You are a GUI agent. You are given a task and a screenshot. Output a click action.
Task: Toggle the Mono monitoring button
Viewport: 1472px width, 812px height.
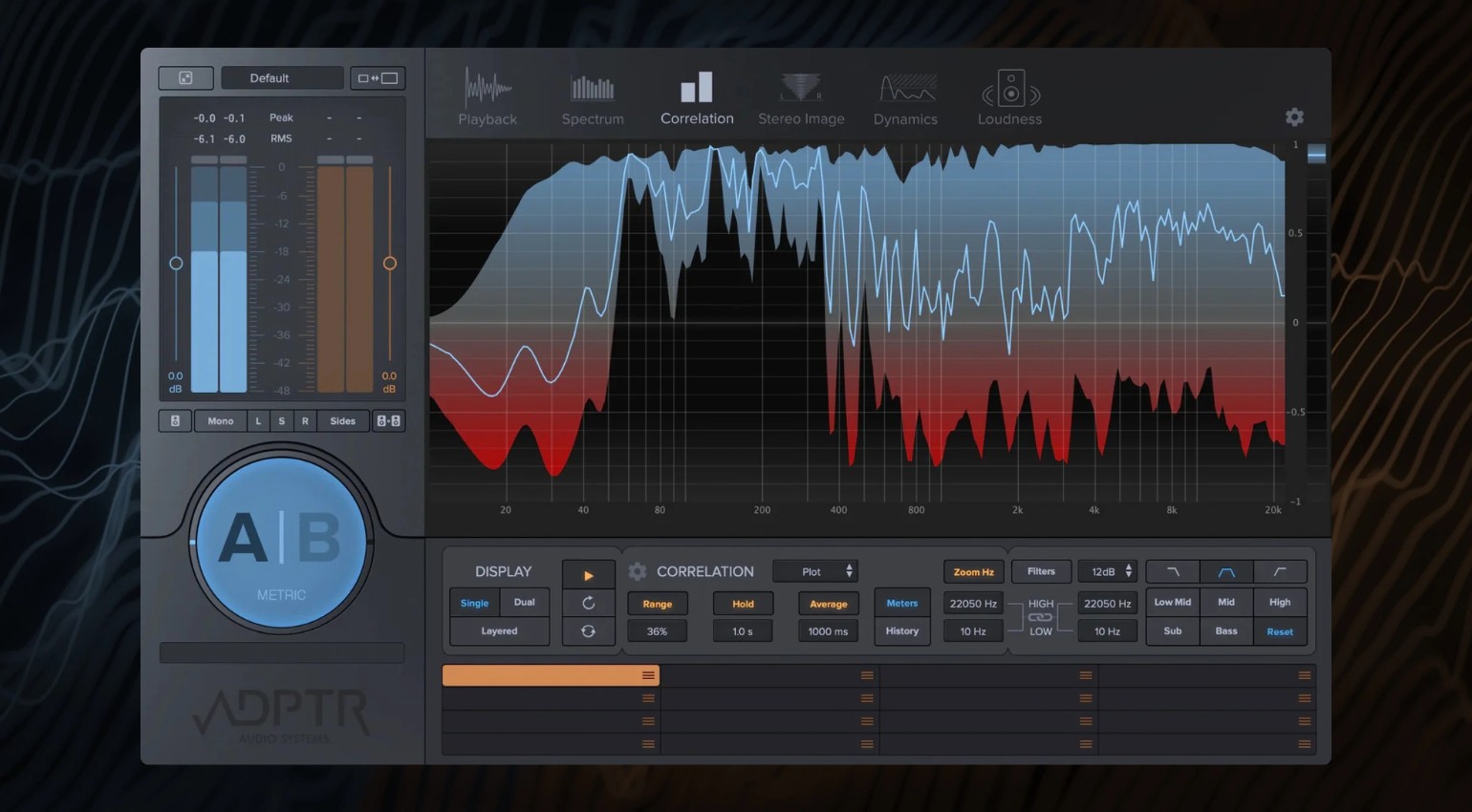220,421
